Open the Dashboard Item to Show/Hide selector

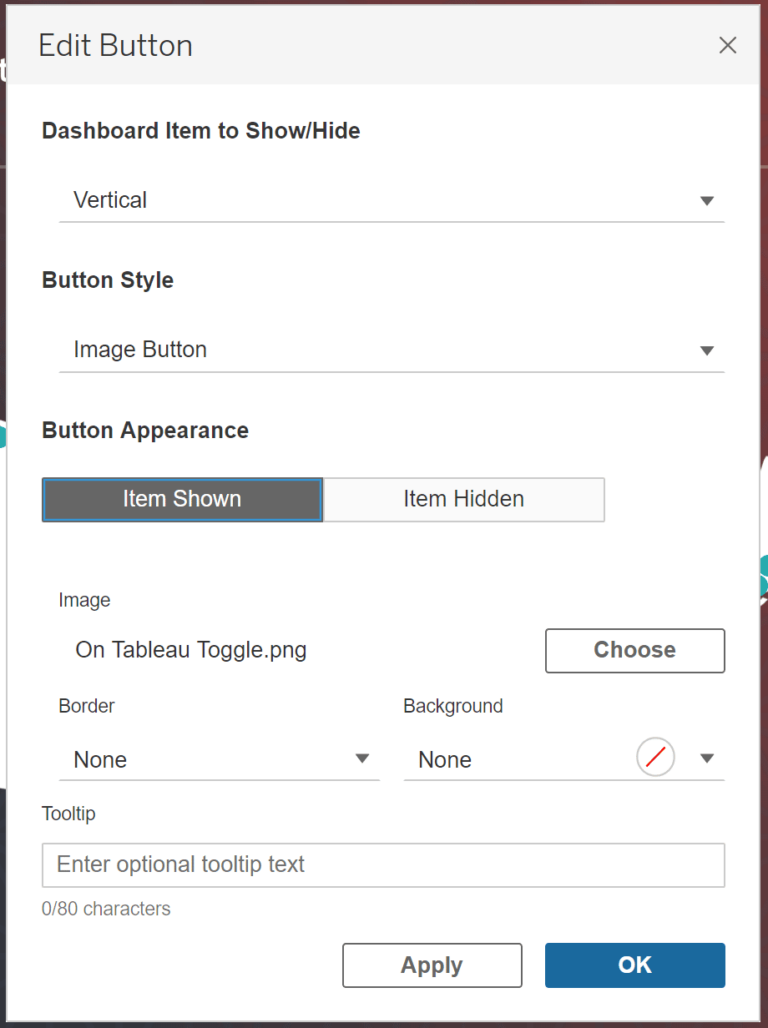390,200
